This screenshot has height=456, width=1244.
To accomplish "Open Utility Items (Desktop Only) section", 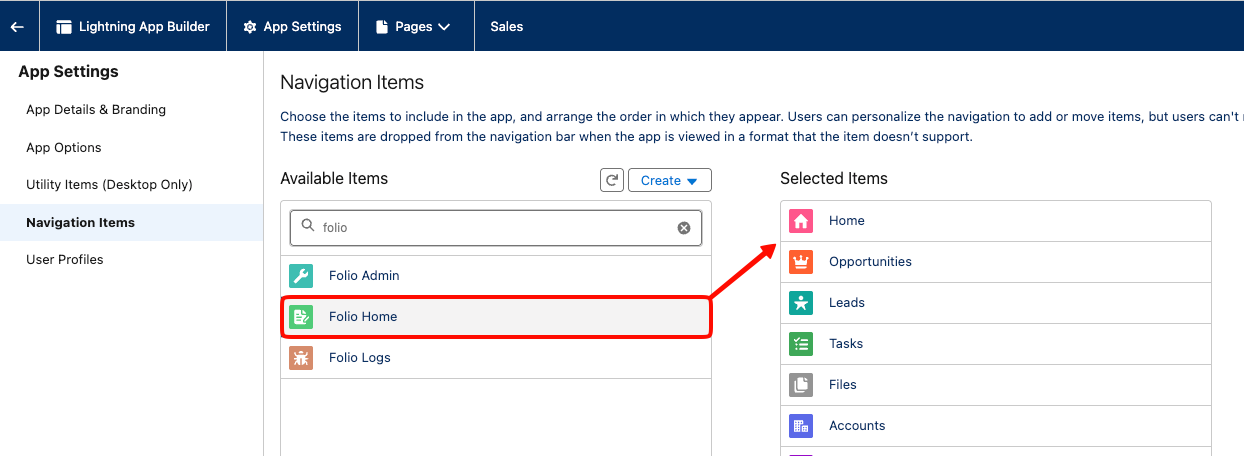I will click(109, 185).
